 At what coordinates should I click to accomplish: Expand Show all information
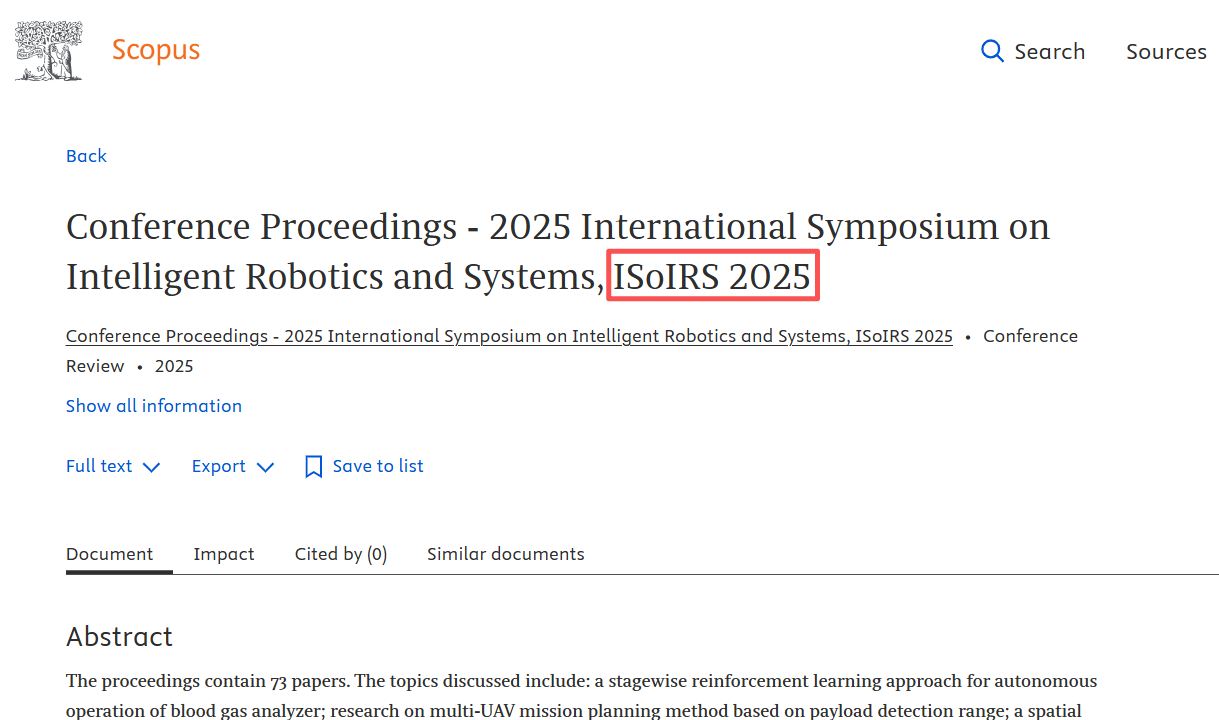(154, 406)
